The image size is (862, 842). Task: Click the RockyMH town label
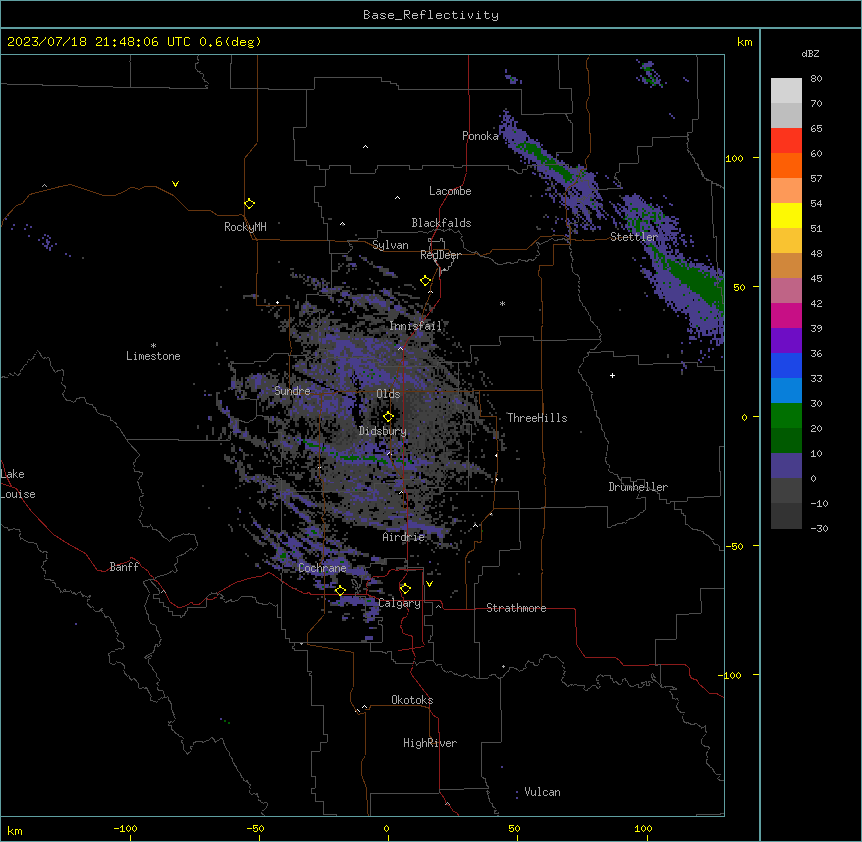(245, 227)
